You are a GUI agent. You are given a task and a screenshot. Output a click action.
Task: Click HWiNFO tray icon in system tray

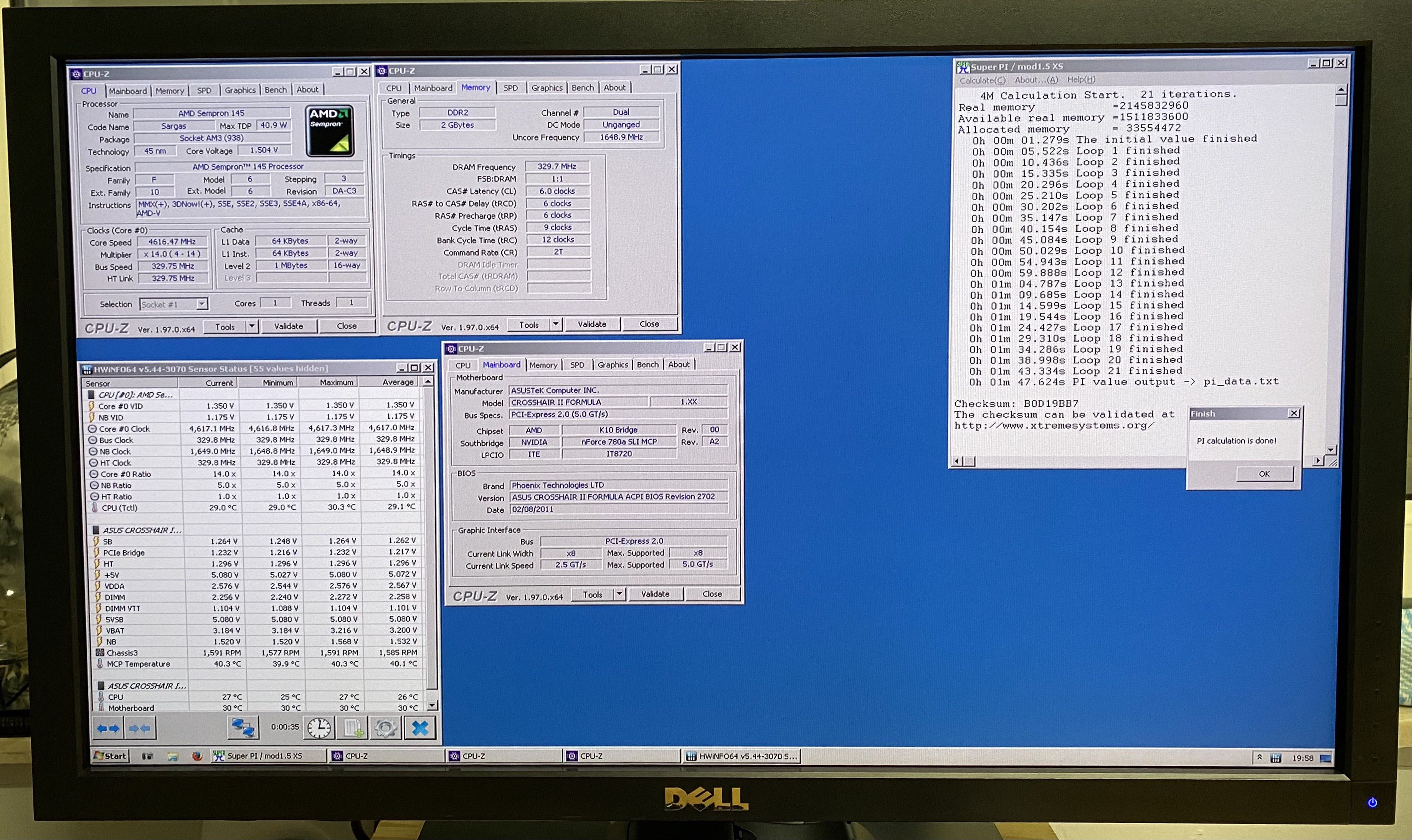(x=1275, y=758)
